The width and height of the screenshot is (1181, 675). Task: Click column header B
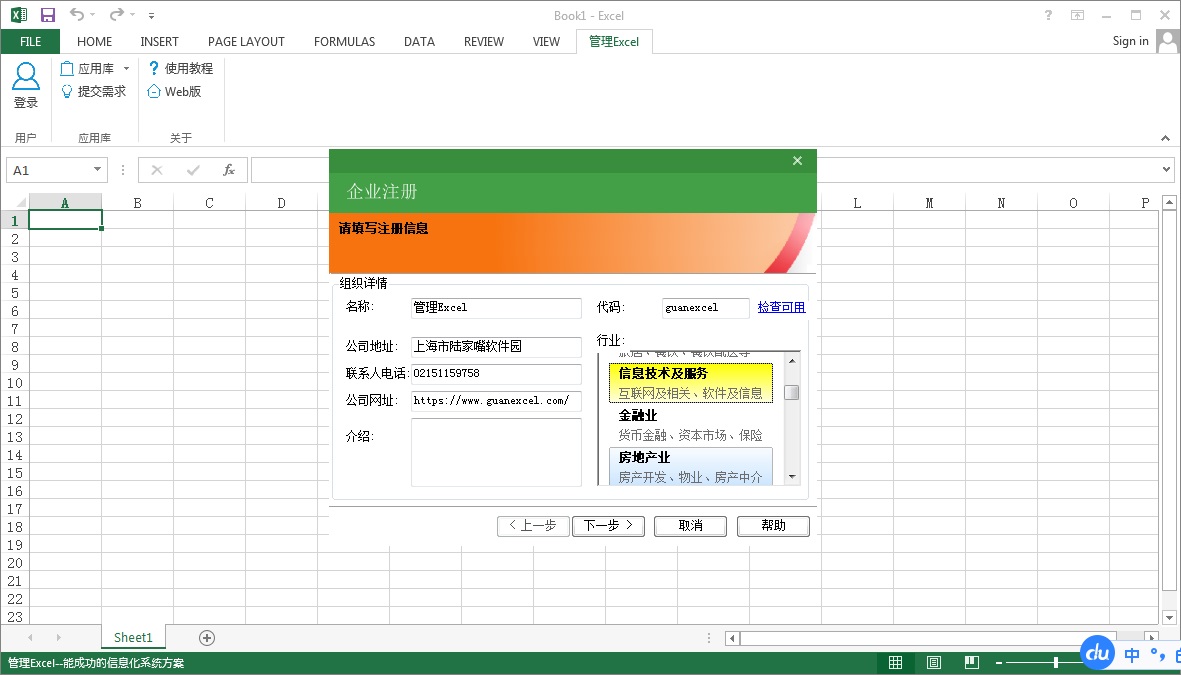coord(137,203)
